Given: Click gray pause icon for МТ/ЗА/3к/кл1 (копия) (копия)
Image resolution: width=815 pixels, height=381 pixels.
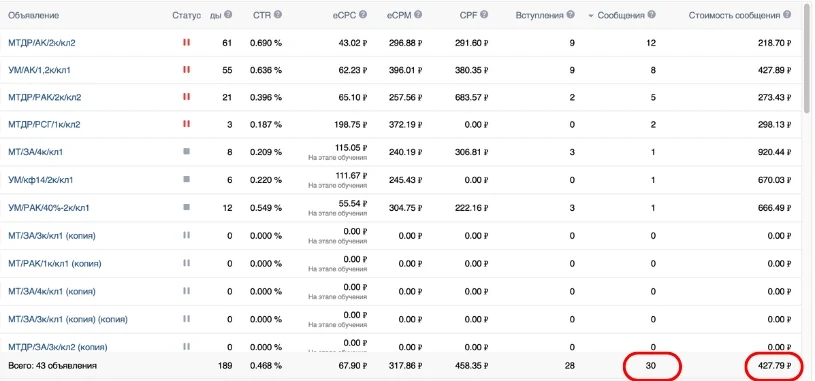Looking at the screenshot, I should [x=186, y=318].
